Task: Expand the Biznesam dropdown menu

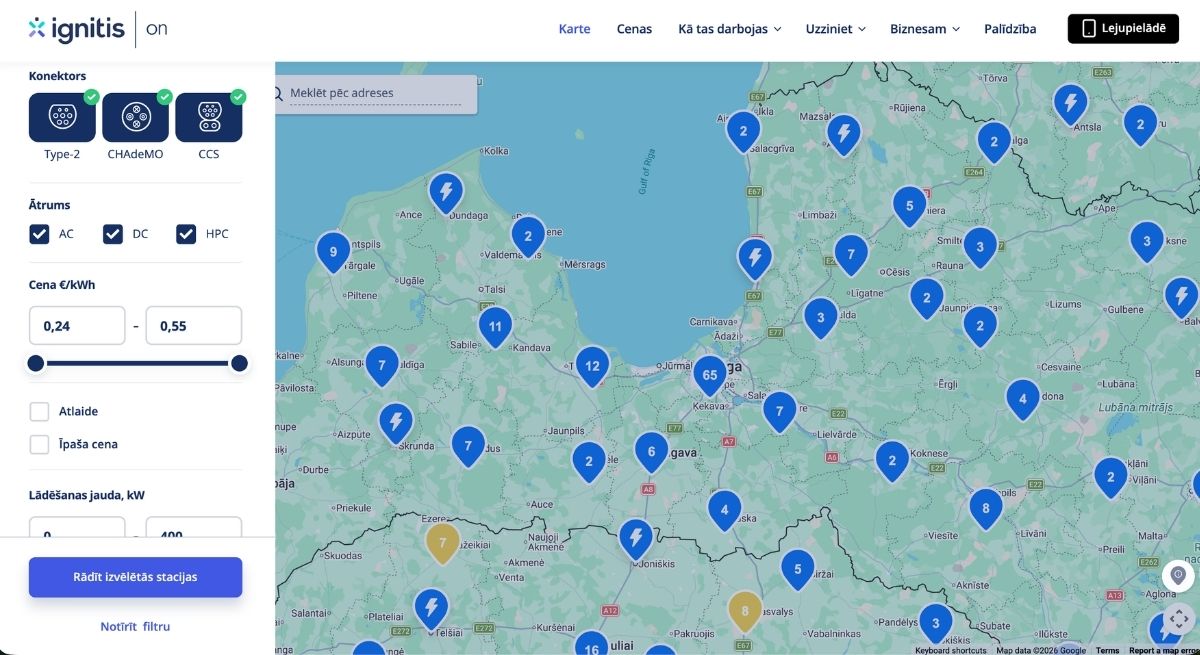Action: pyautogui.click(x=925, y=29)
